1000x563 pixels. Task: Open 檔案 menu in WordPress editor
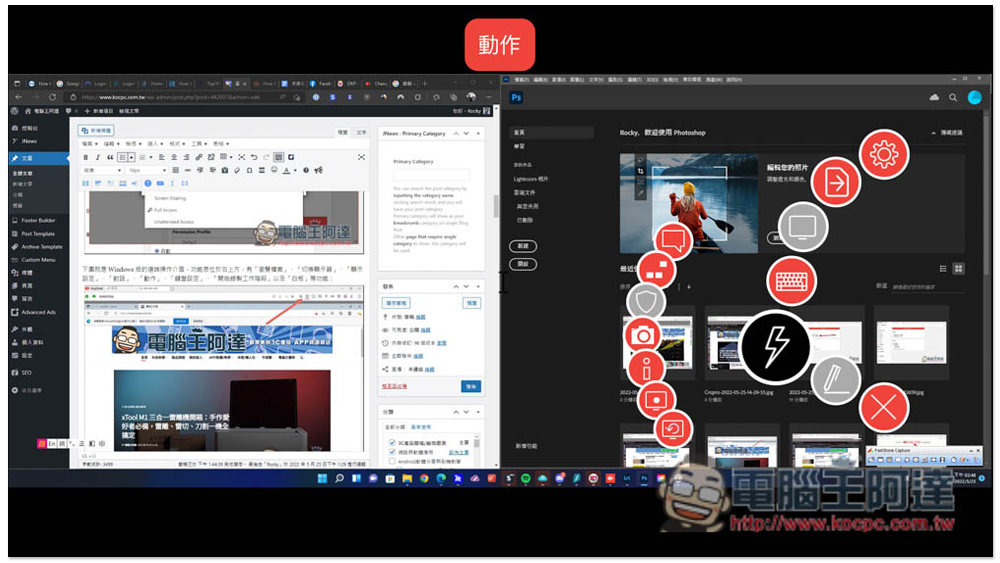point(89,144)
